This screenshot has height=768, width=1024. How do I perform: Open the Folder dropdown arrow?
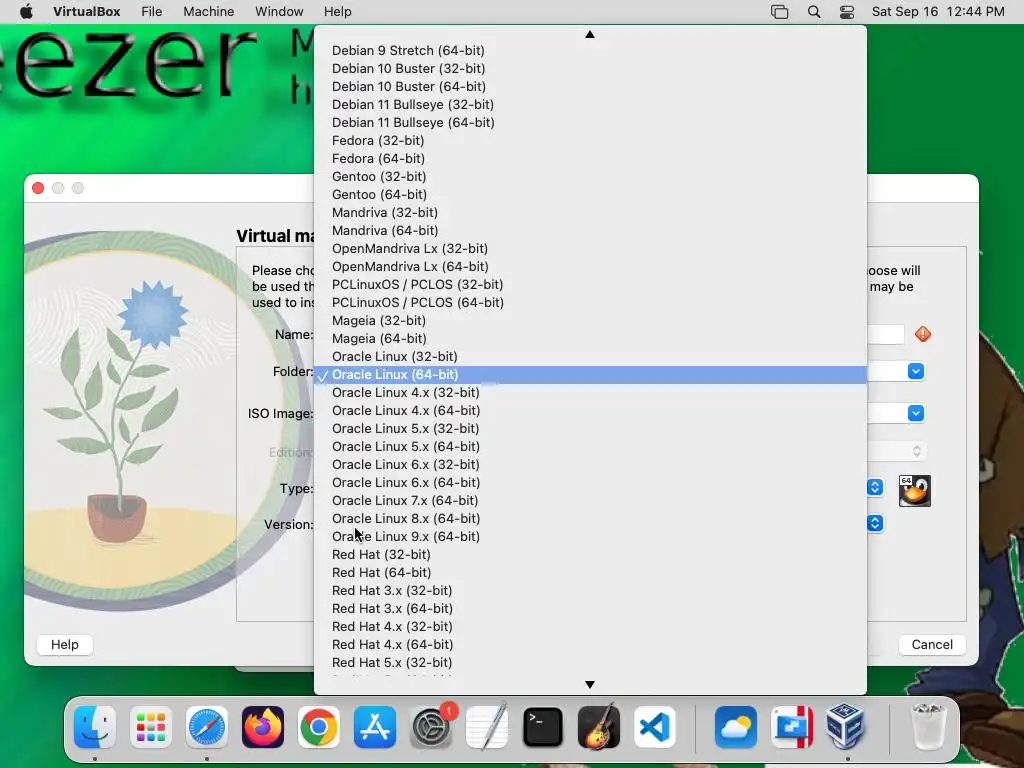[x=916, y=372]
